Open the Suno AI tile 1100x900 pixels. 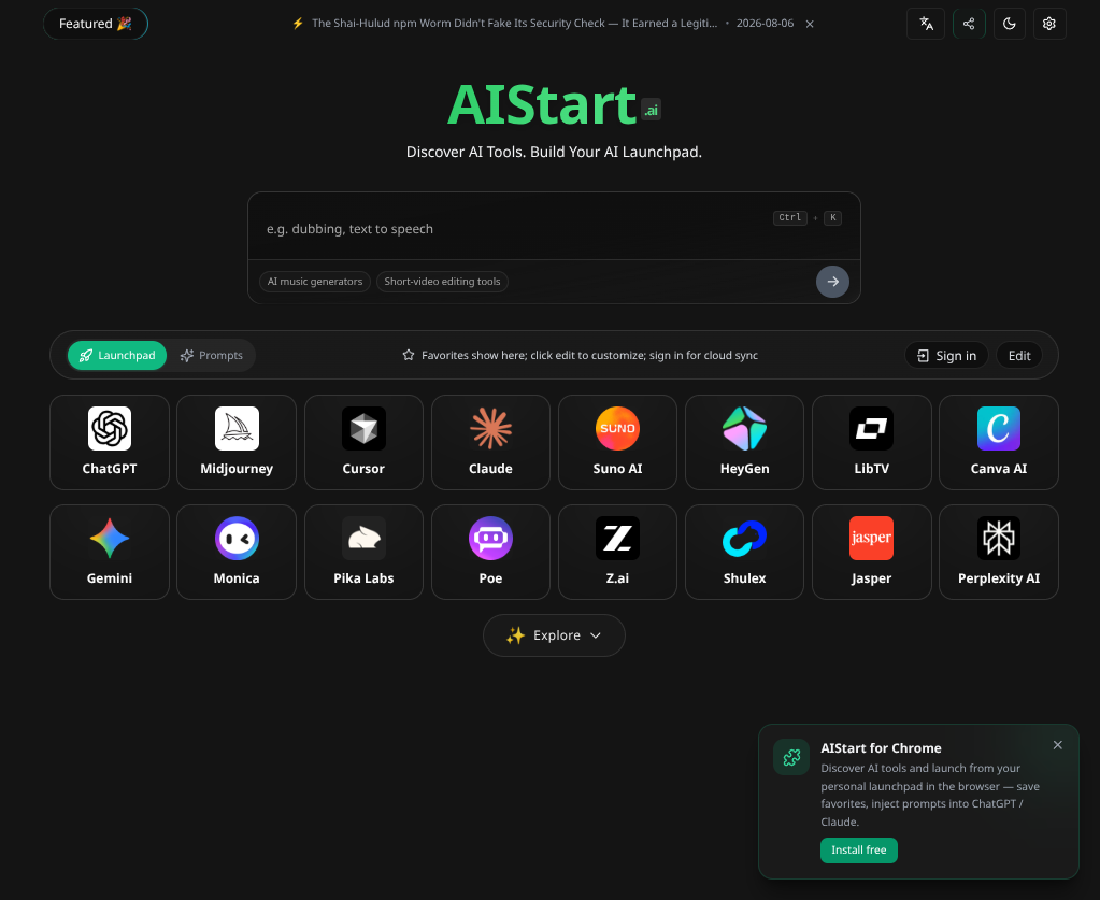point(617,442)
